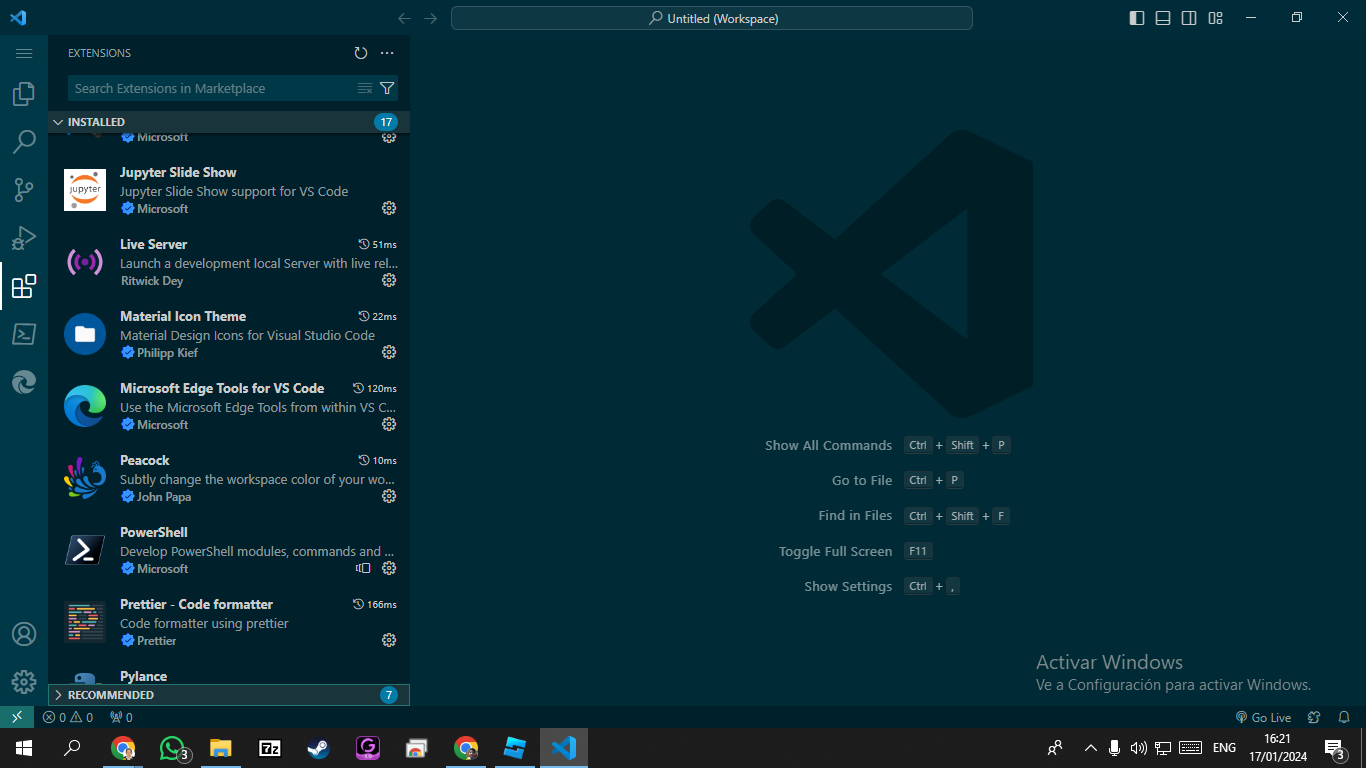Open the ENG language selector
This screenshot has height=768, width=1366.
coord(1224,748)
